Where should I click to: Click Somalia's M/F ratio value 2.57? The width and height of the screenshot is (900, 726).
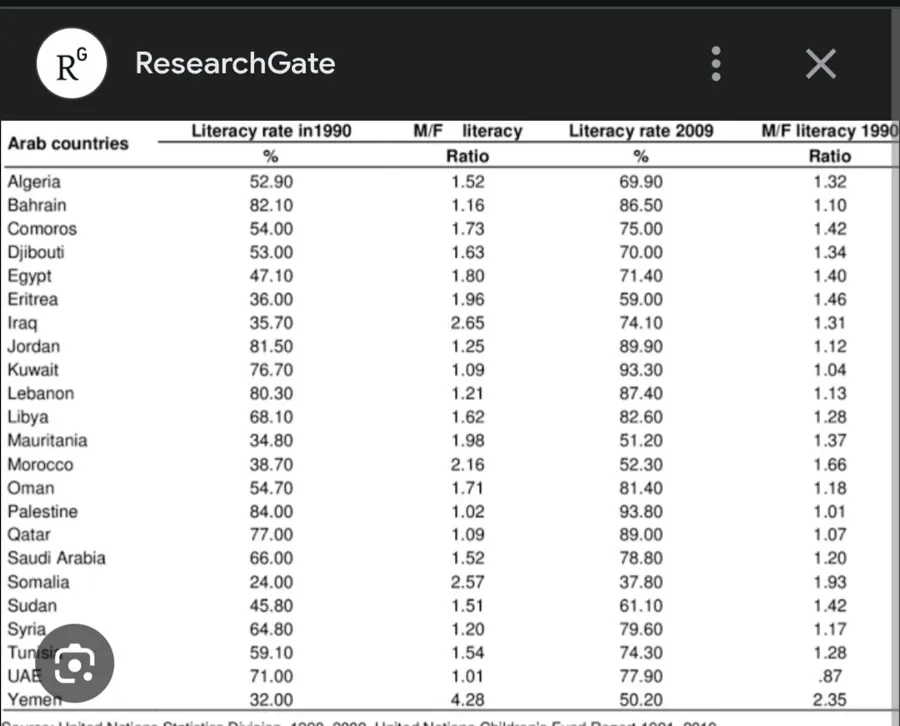pos(468,582)
